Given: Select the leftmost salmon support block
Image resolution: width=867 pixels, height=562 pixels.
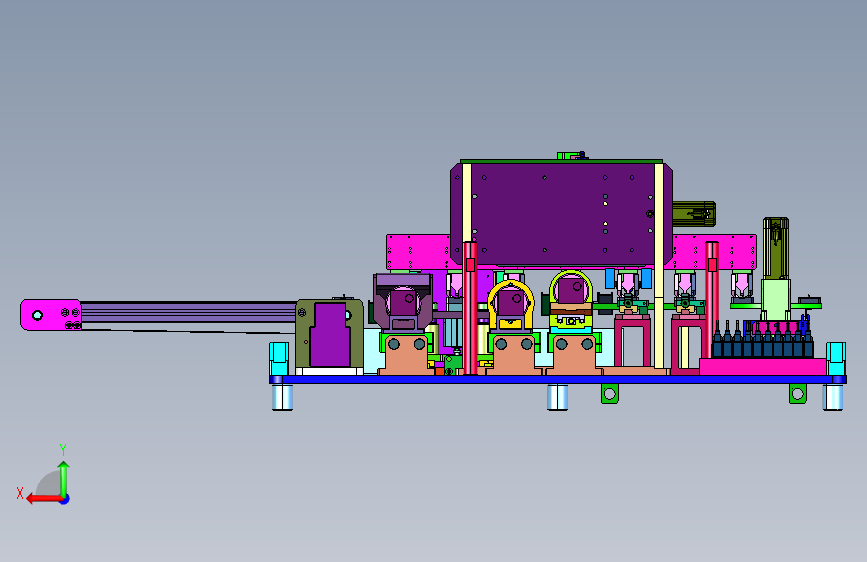Looking at the screenshot, I should tap(407, 355).
